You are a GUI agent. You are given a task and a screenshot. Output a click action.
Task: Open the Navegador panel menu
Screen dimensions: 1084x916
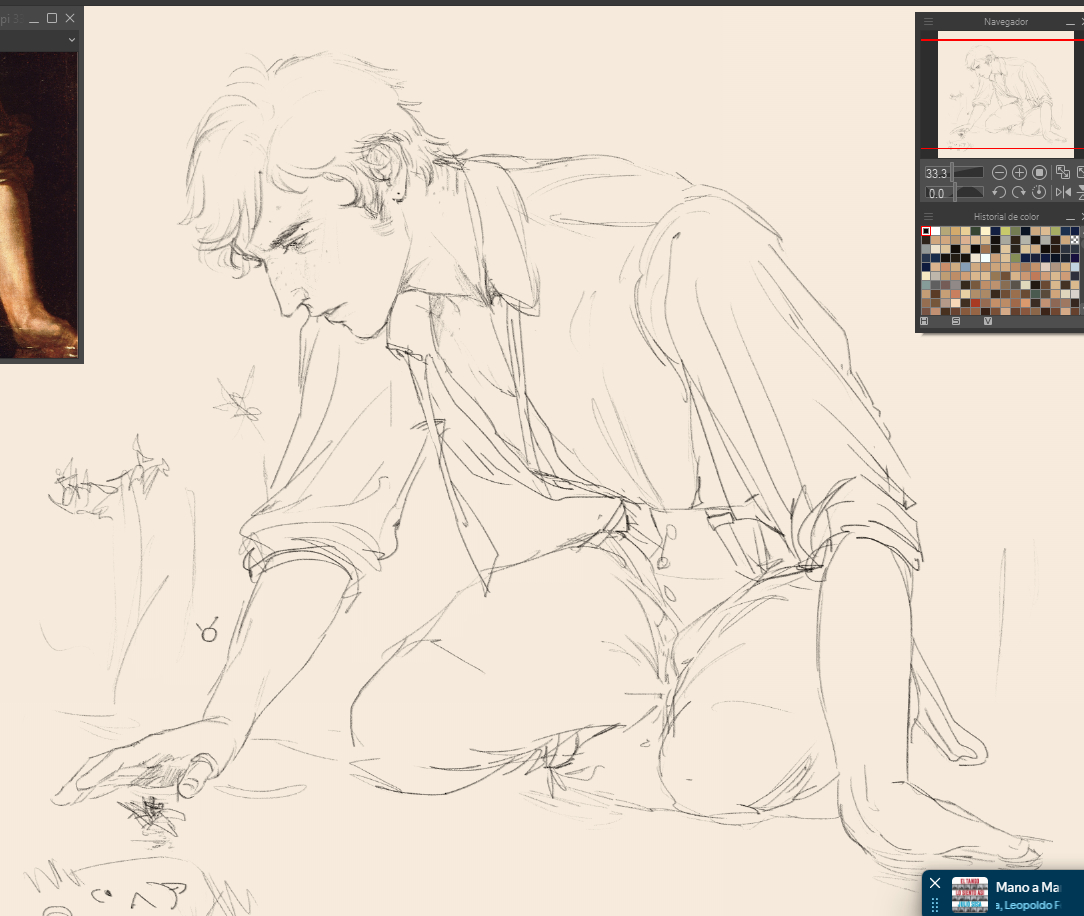click(x=928, y=21)
